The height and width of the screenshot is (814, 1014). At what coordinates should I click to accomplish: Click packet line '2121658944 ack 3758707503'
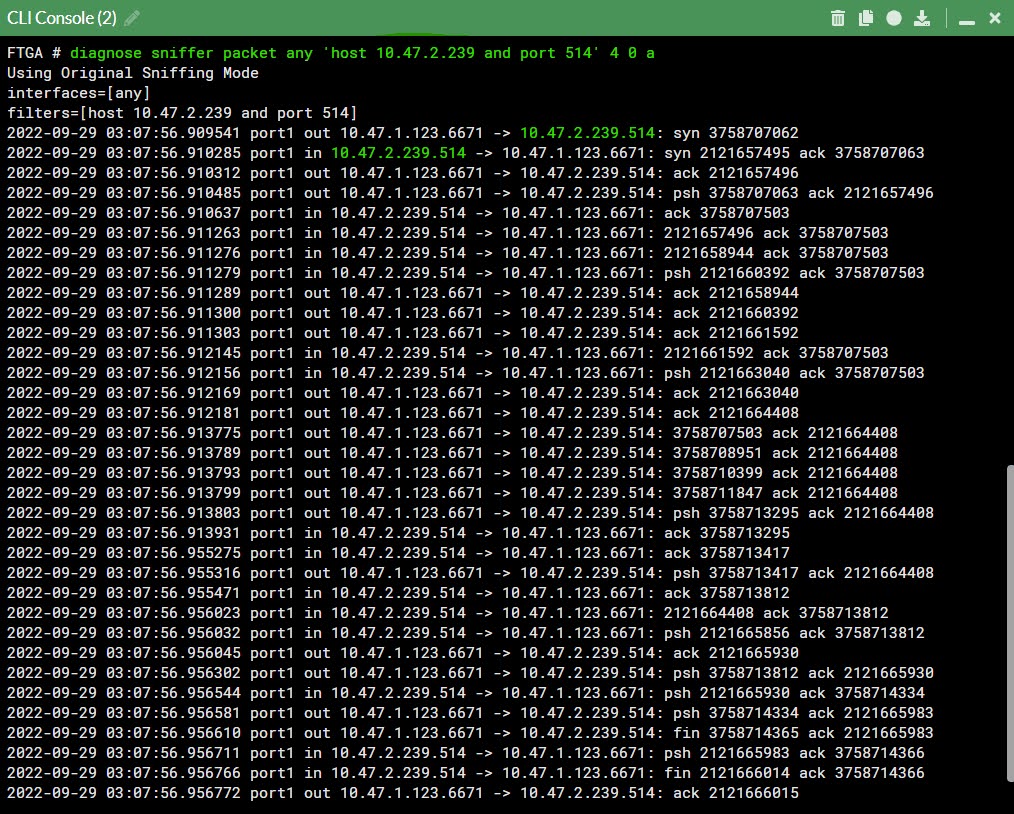coord(448,253)
